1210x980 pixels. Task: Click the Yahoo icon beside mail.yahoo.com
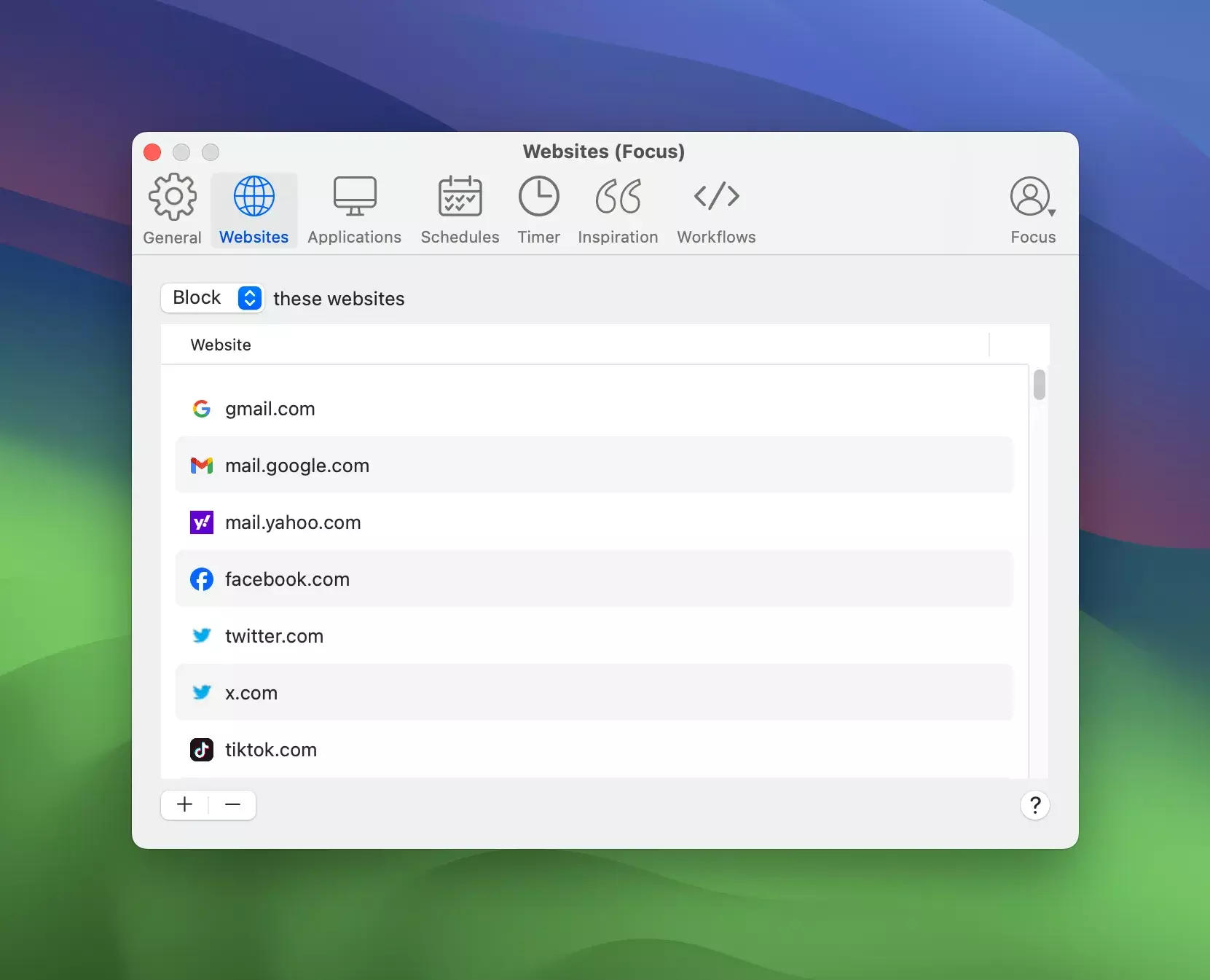pyautogui.click(x=202, y=522)
